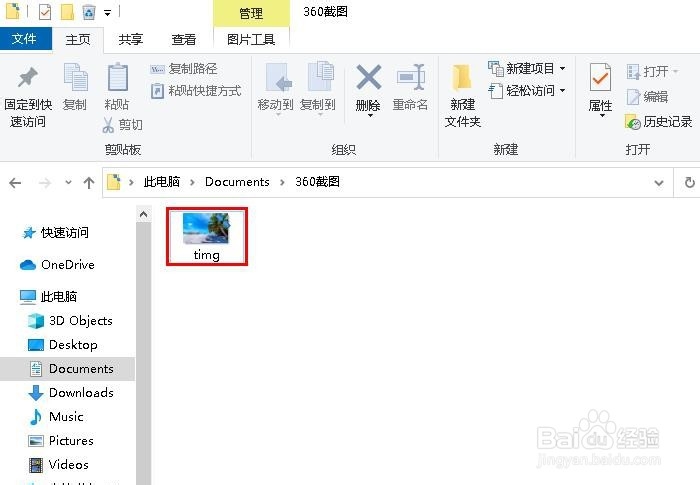Switch to the Home (主页) tab
The image size is (700, 485).
coord(78,40)
